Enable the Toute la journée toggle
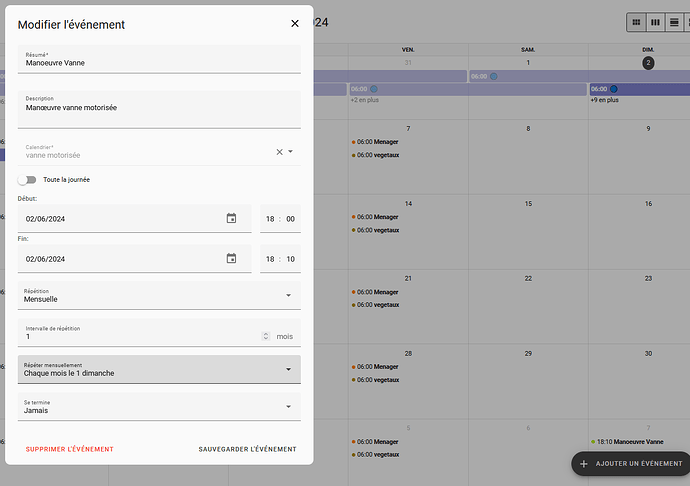 pos(27,180)
